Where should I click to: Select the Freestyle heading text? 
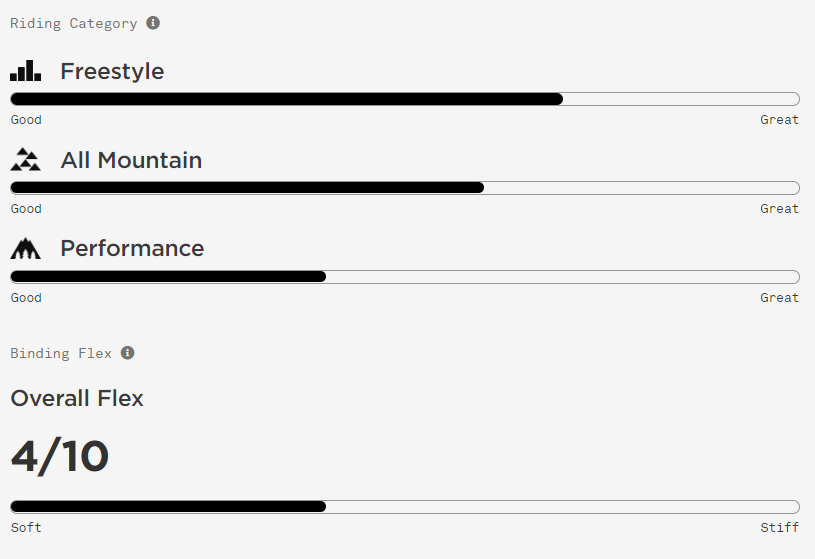112,71
